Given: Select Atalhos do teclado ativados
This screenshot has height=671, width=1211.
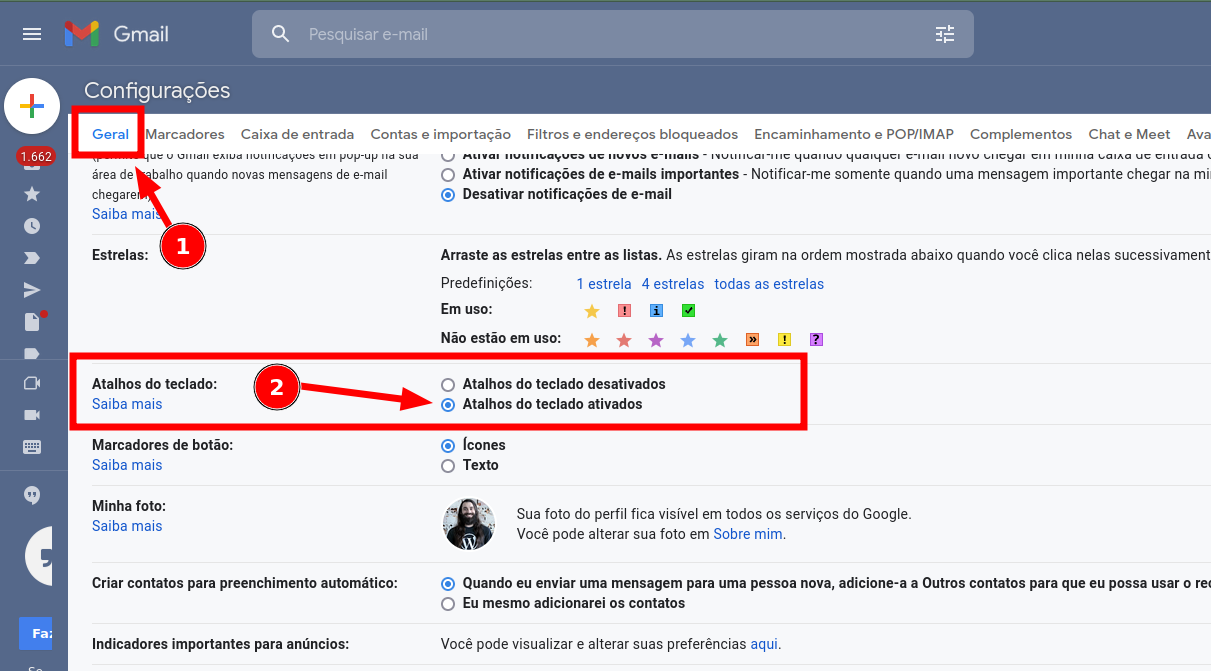Looking at the screenshot, I should [x=448, y=404].
